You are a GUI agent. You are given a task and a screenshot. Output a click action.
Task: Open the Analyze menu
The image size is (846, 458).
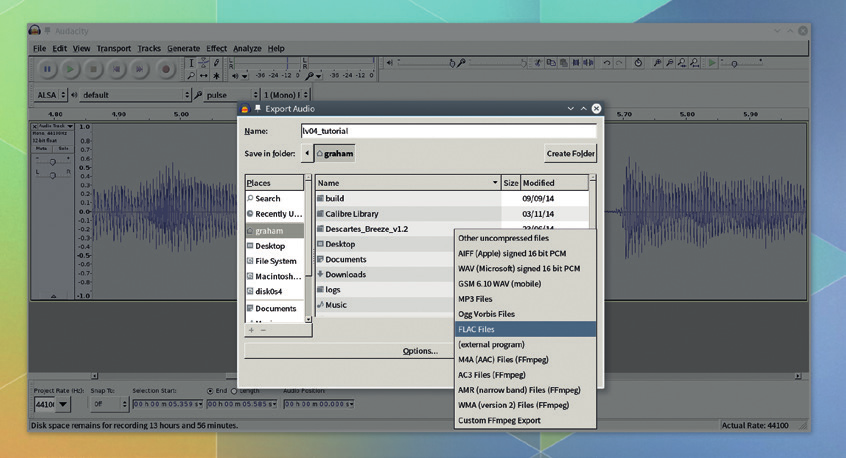tap(247, 49)
